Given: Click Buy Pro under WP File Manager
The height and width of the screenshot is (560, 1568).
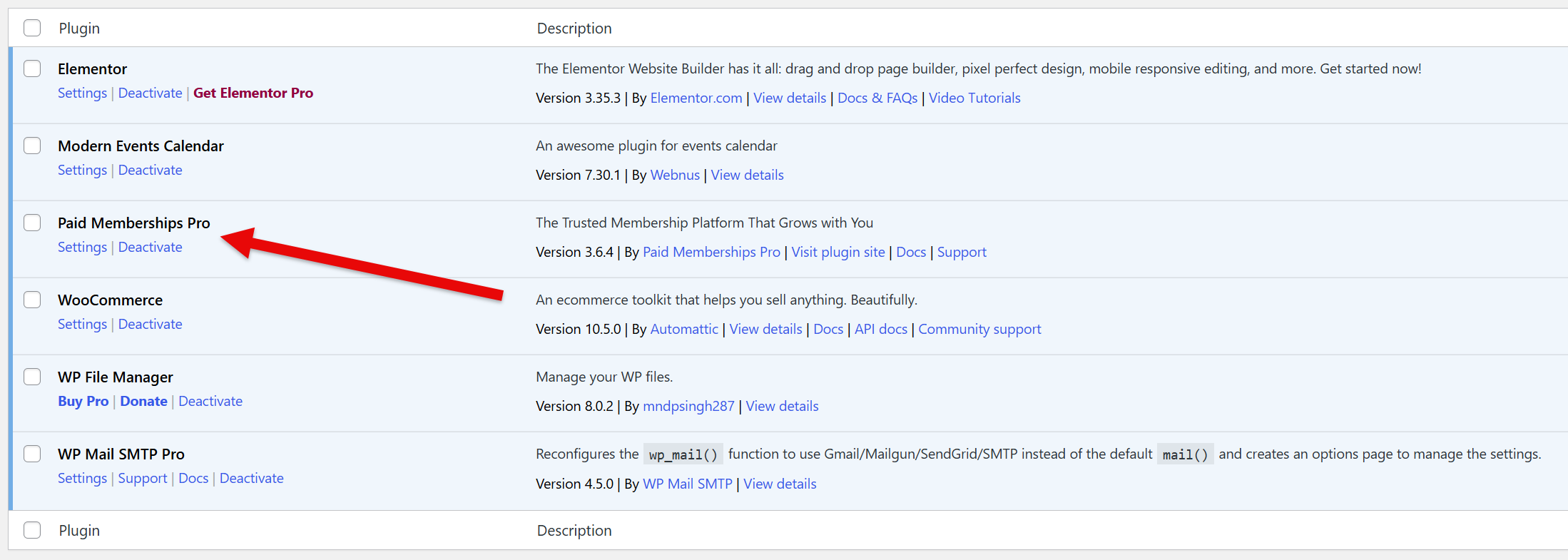Looking at the screenshot, I should [x=83, y=401].
